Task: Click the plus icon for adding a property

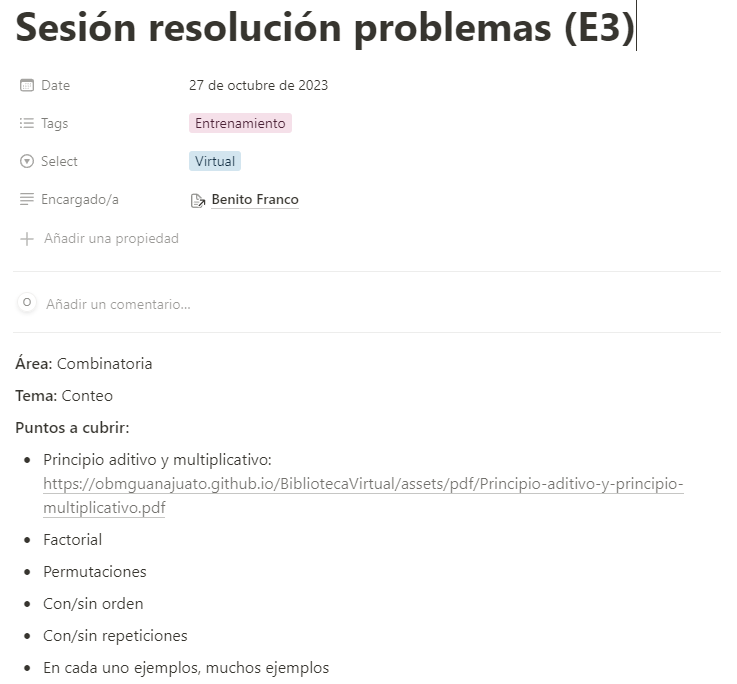Action: pyautogui.click(x=27, y=239)
